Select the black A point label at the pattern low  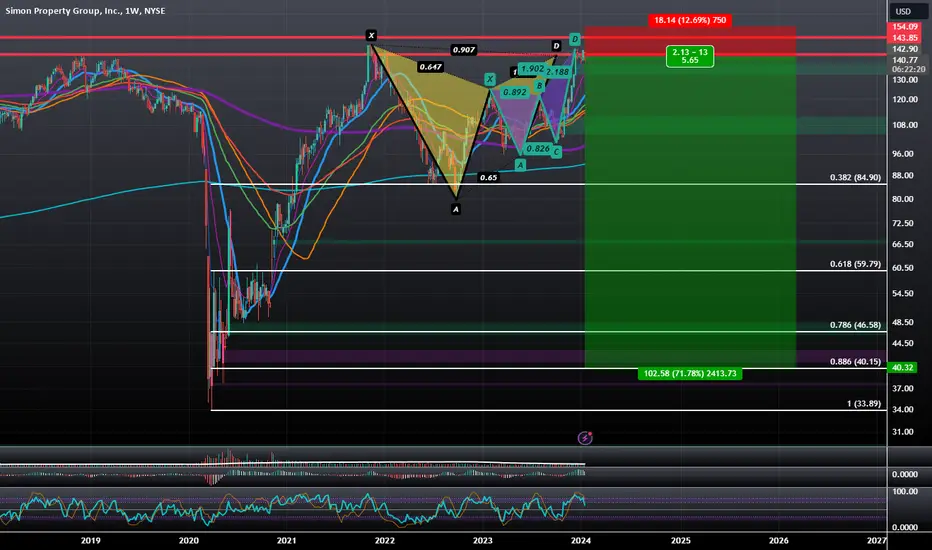pyautogui.click(x=456, y=209)
